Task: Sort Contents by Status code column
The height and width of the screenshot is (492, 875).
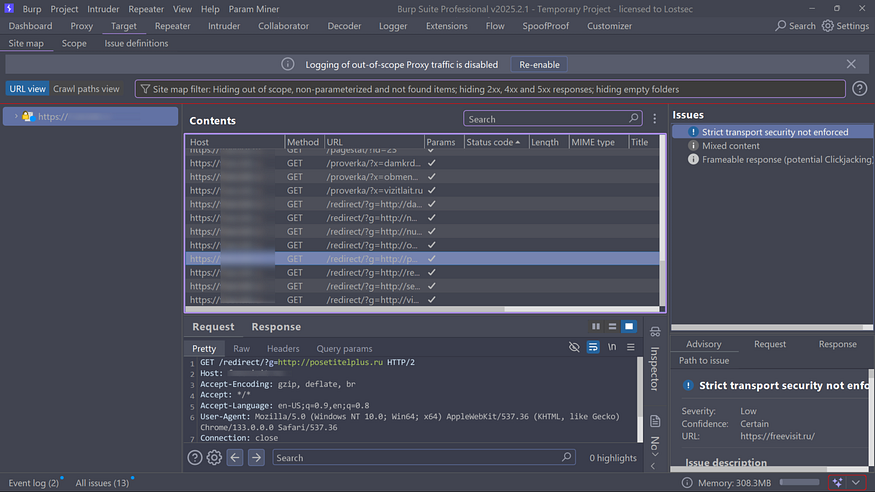Action: tap(493, 142)
